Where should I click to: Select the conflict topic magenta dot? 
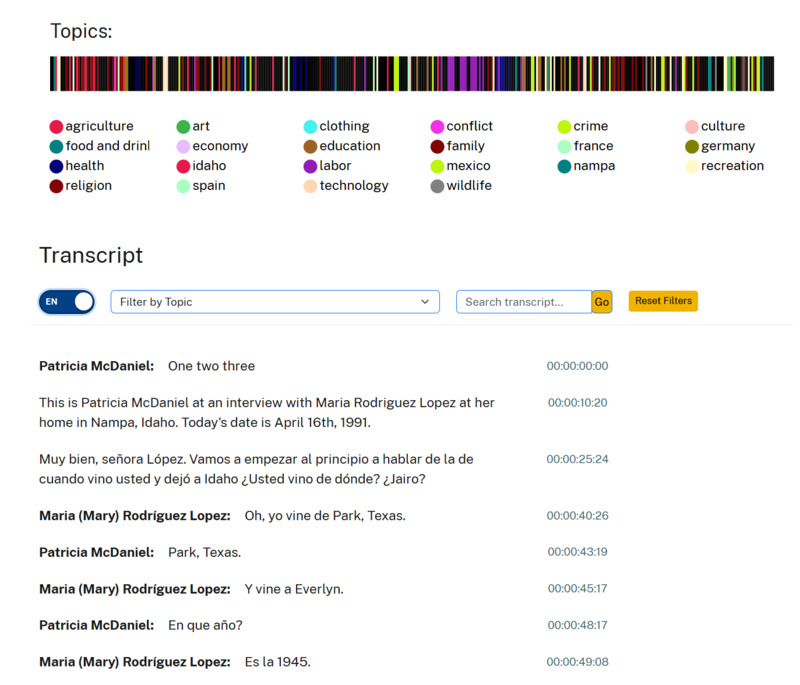point(437,127)
